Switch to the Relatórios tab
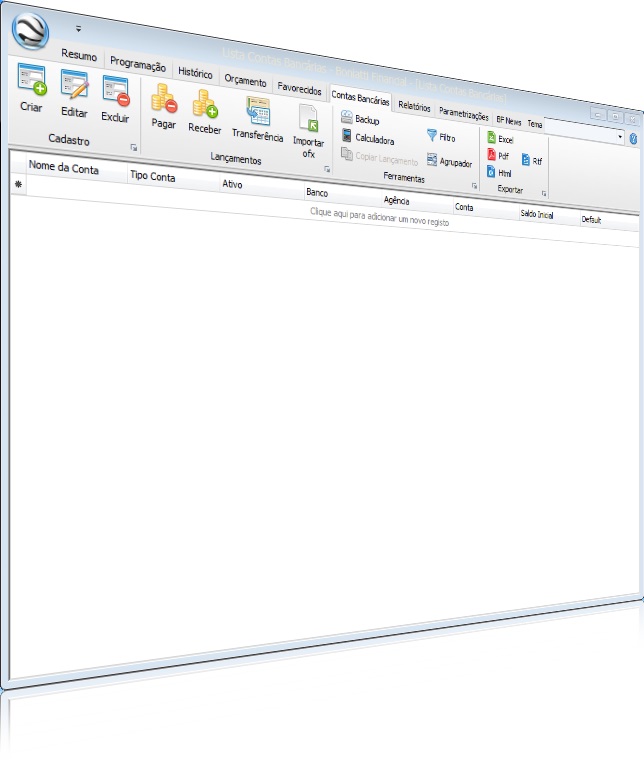The height and width of the screenshot is (760, 644). tap(414, 106)
